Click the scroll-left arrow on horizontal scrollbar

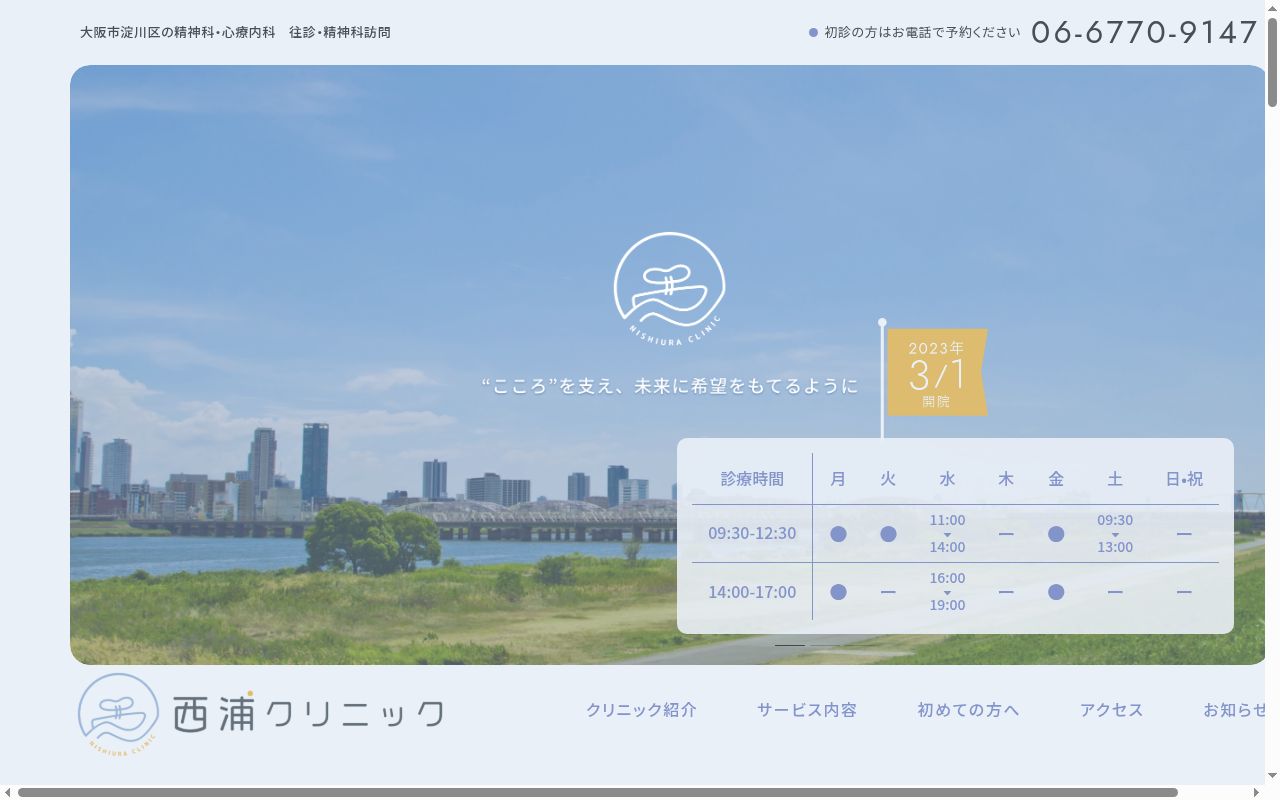coord(7,793)
